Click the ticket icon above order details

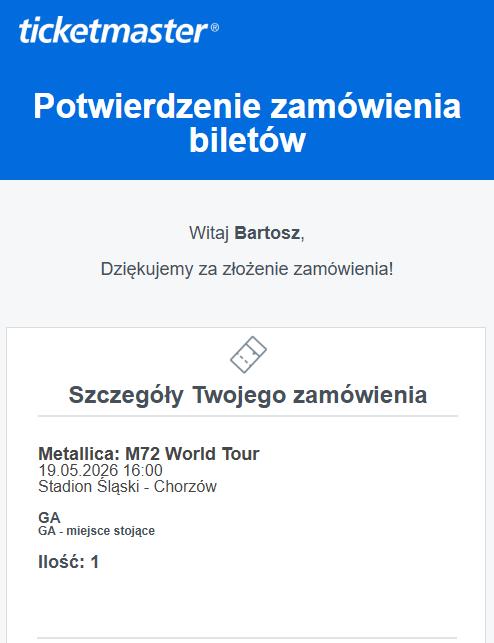pos(248,355)
